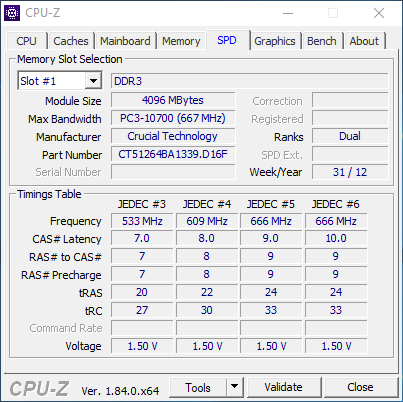Click CAS# Latency value 10.0

tap(336, 239)
